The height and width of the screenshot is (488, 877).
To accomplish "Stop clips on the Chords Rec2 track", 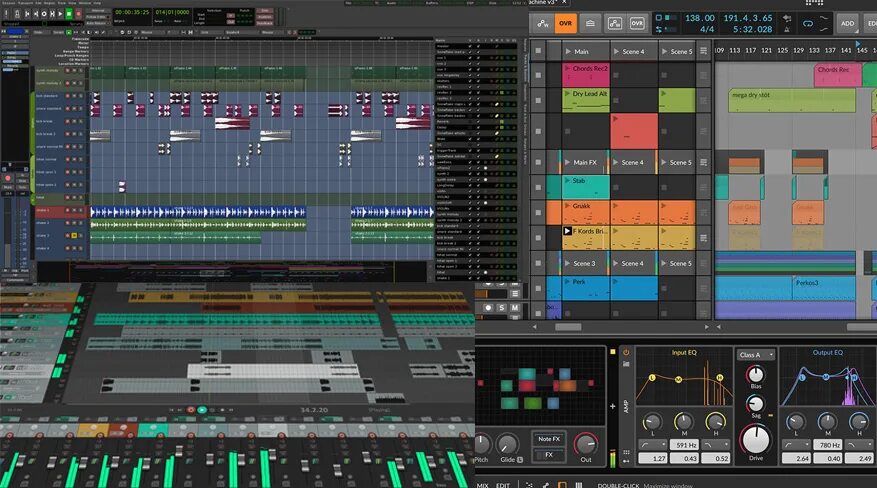I will click(x=538, y=75).
